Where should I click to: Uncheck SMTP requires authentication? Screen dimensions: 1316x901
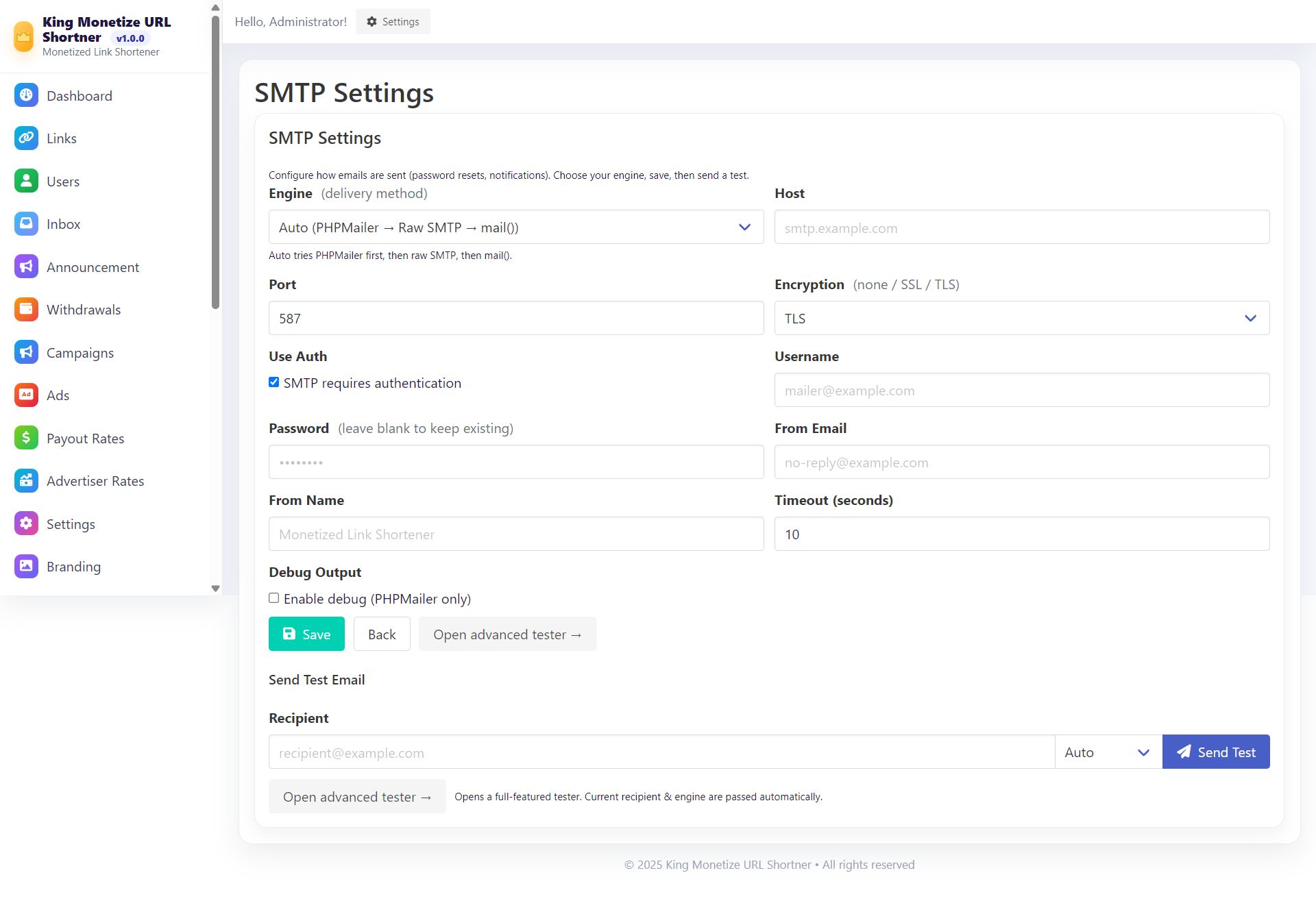[274, 382]
